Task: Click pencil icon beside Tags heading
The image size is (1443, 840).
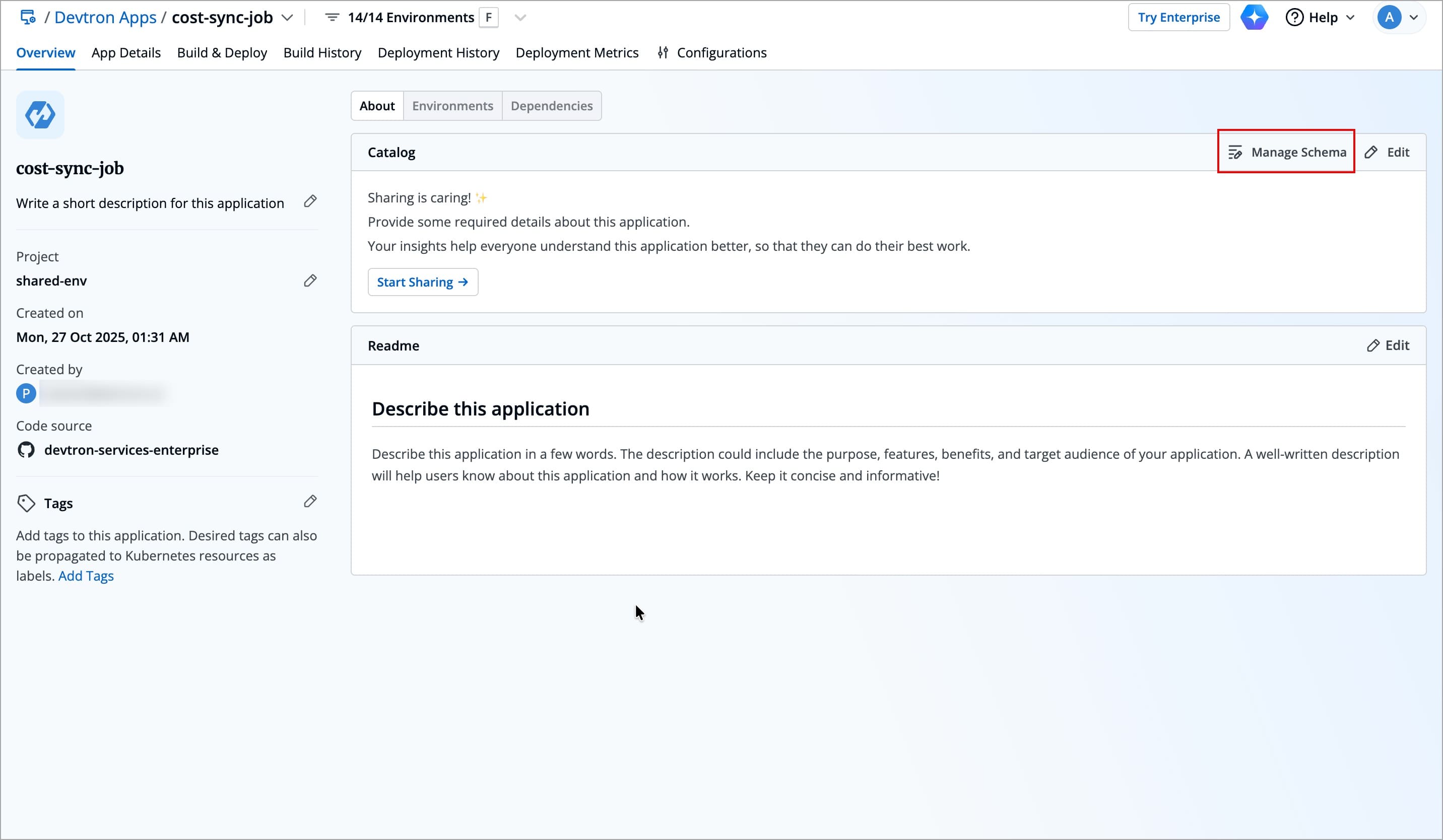Action: pyautogui.click(x=310, y=502)
